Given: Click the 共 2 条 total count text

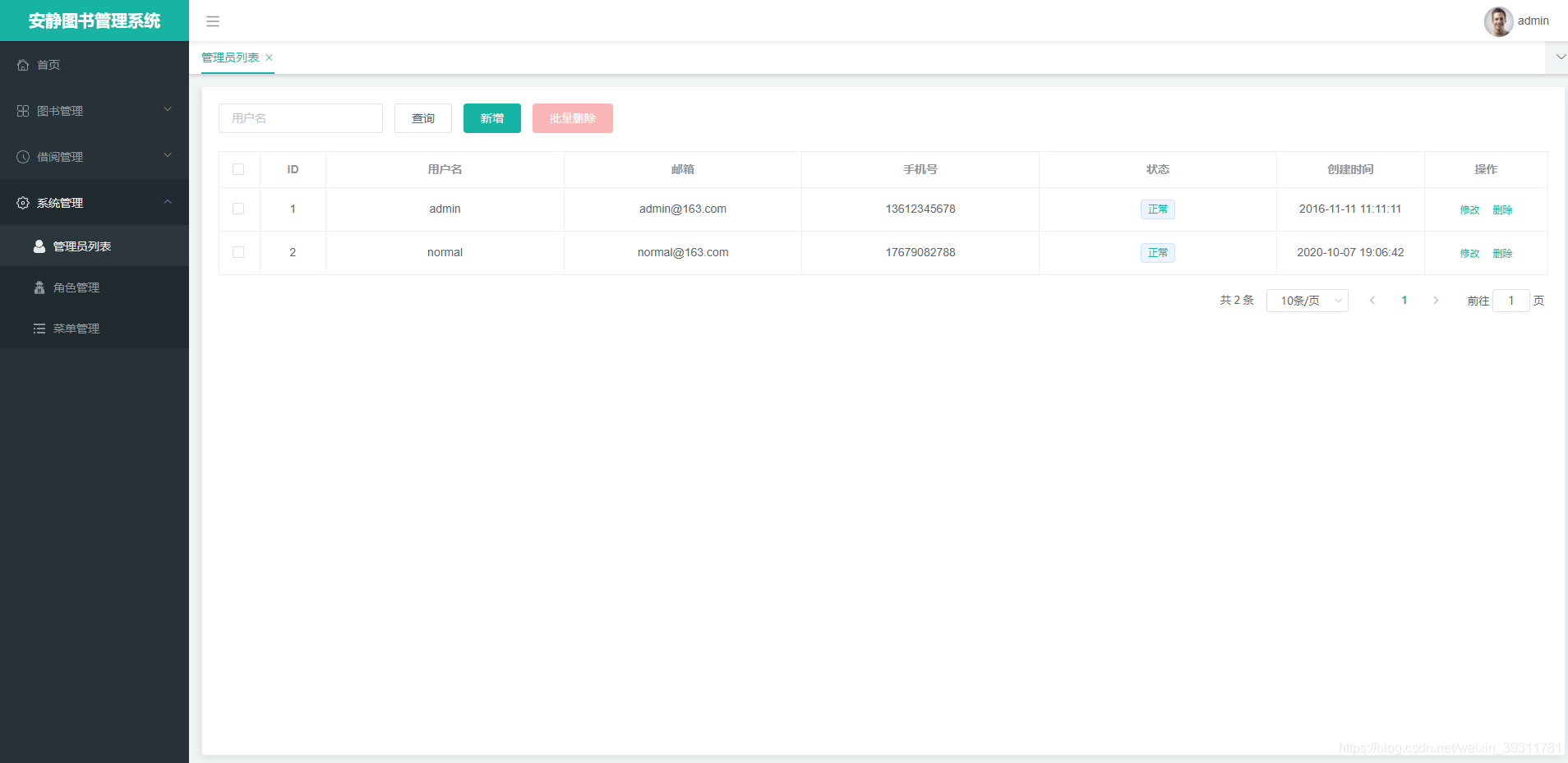Looking at the screenshot, I should (x=1237, y=301).
